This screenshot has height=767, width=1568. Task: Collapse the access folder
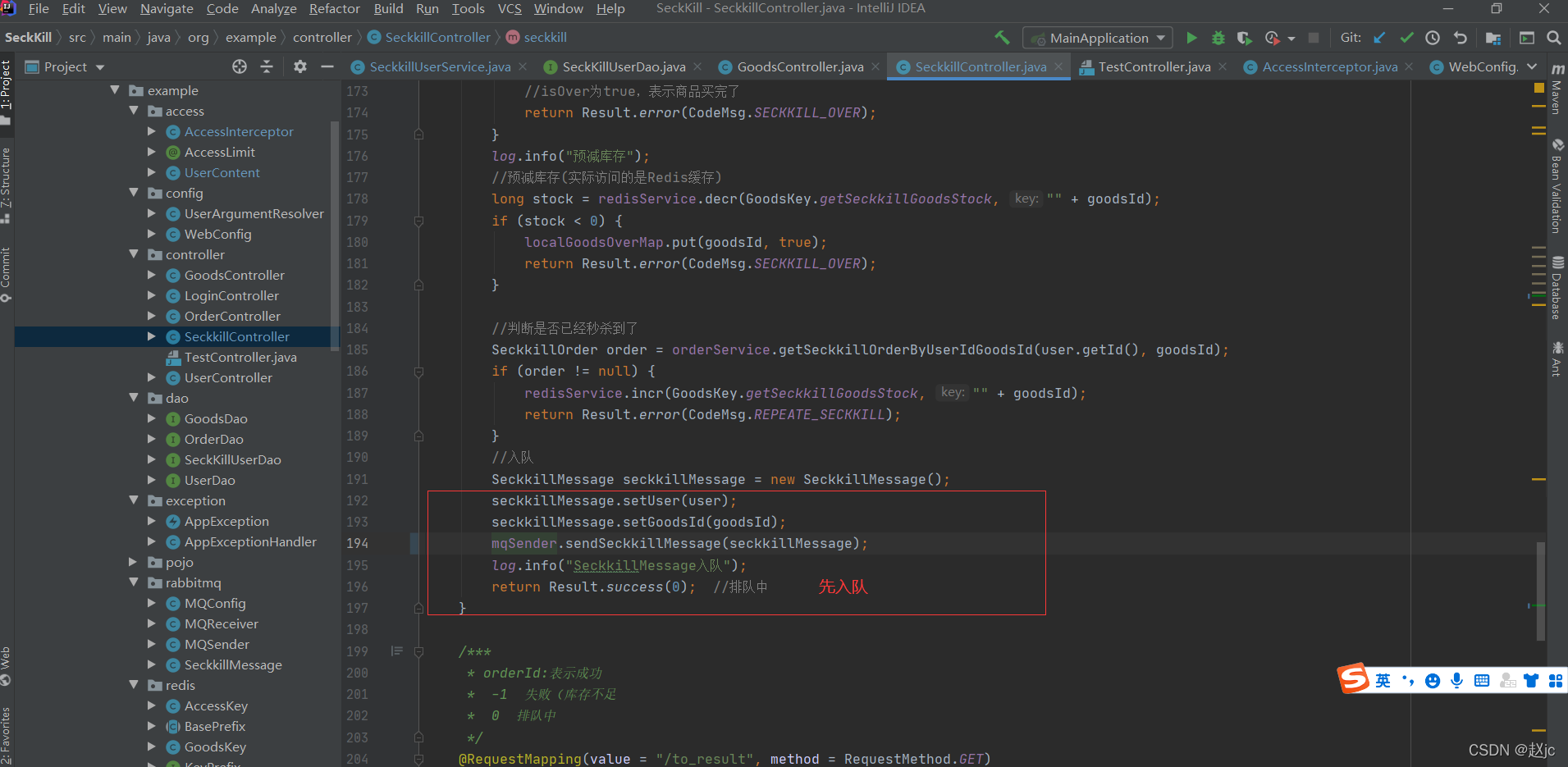[x=134, y=111]
